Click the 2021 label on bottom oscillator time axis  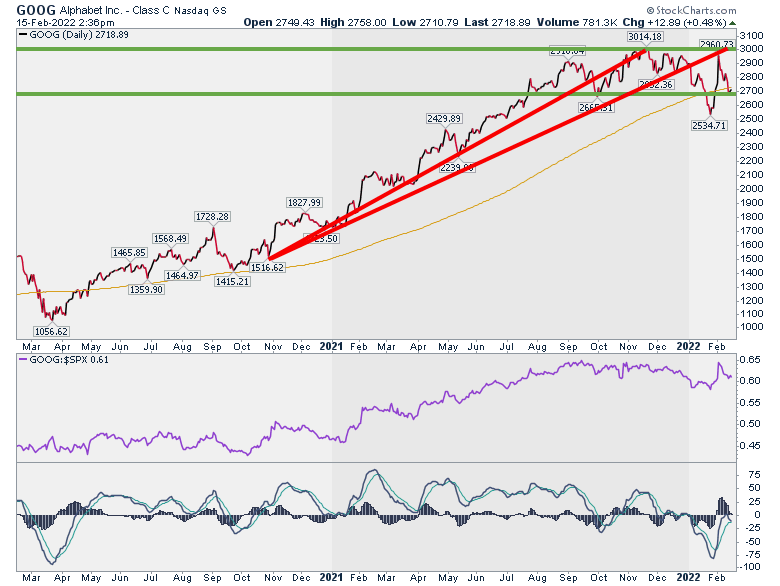click(x=331, y=577)
